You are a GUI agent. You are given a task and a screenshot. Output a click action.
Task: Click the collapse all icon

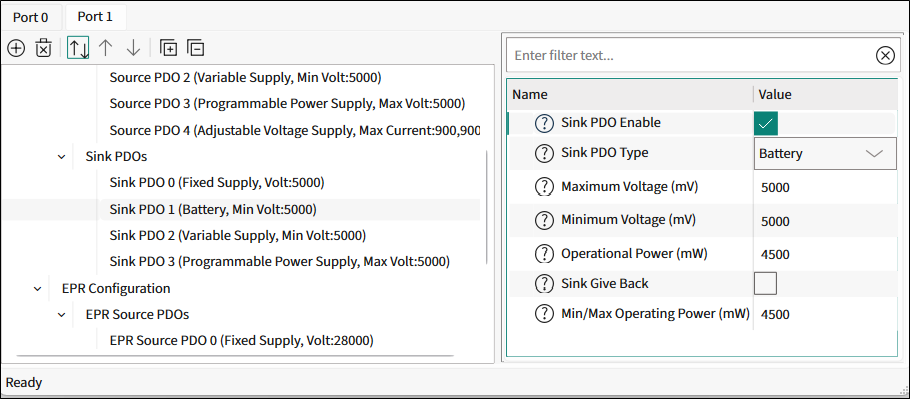coord(196,48)
